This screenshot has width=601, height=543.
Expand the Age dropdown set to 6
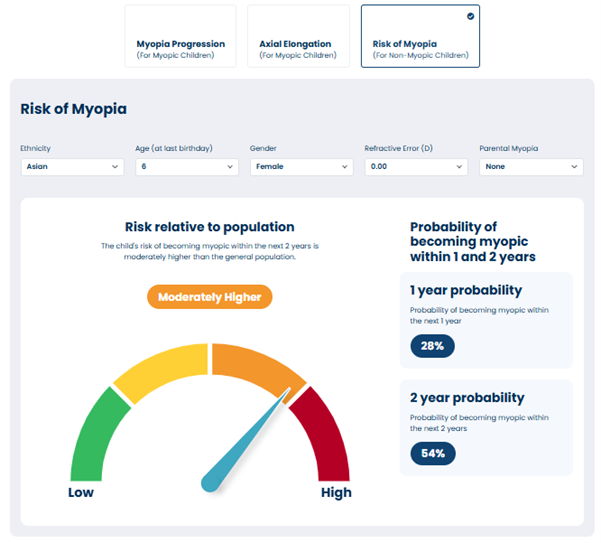[187, 167]
